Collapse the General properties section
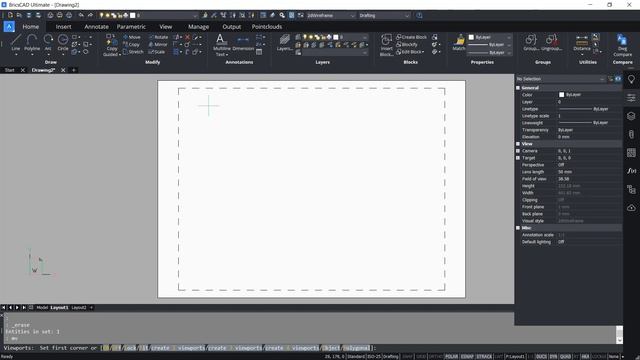 tap(518, 88)
